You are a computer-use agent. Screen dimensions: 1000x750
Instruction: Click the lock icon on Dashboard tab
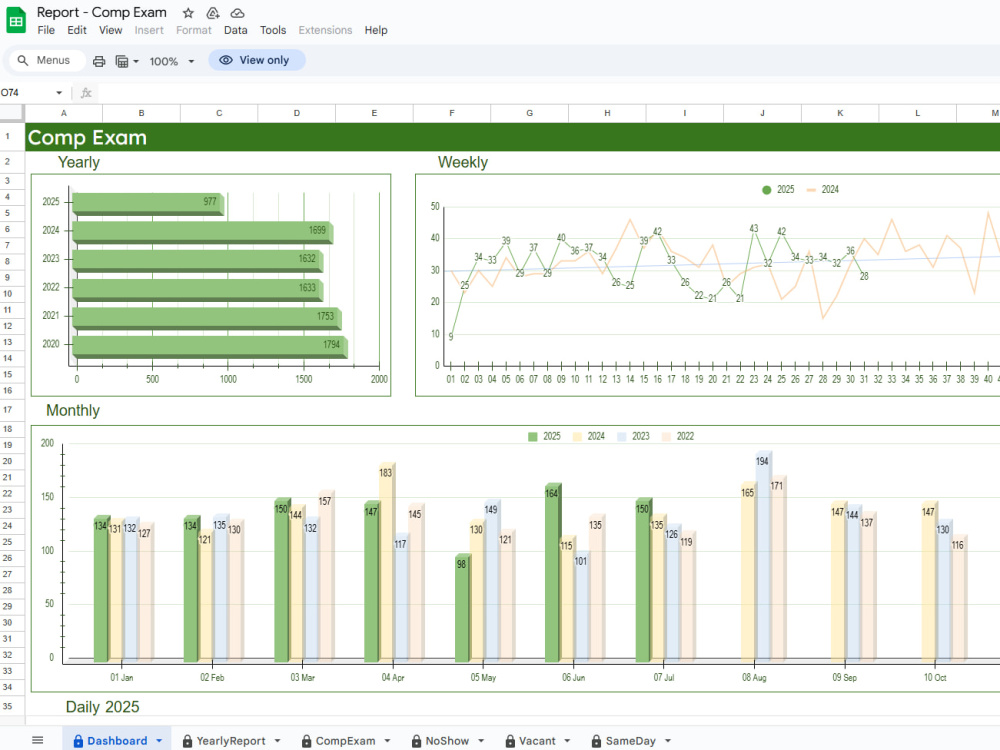coord(78,741)
